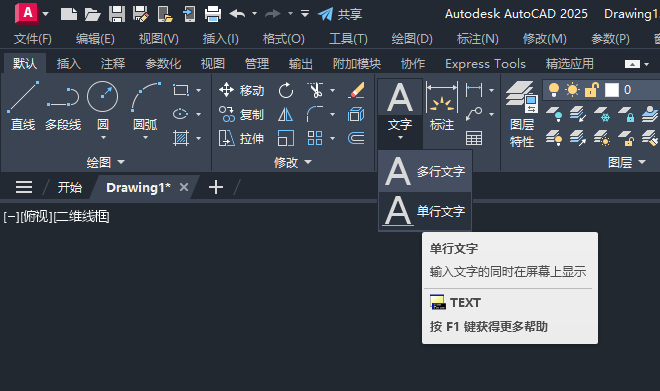Click the table tool icon
Screen dimensions: 660x391
[474, 138]
